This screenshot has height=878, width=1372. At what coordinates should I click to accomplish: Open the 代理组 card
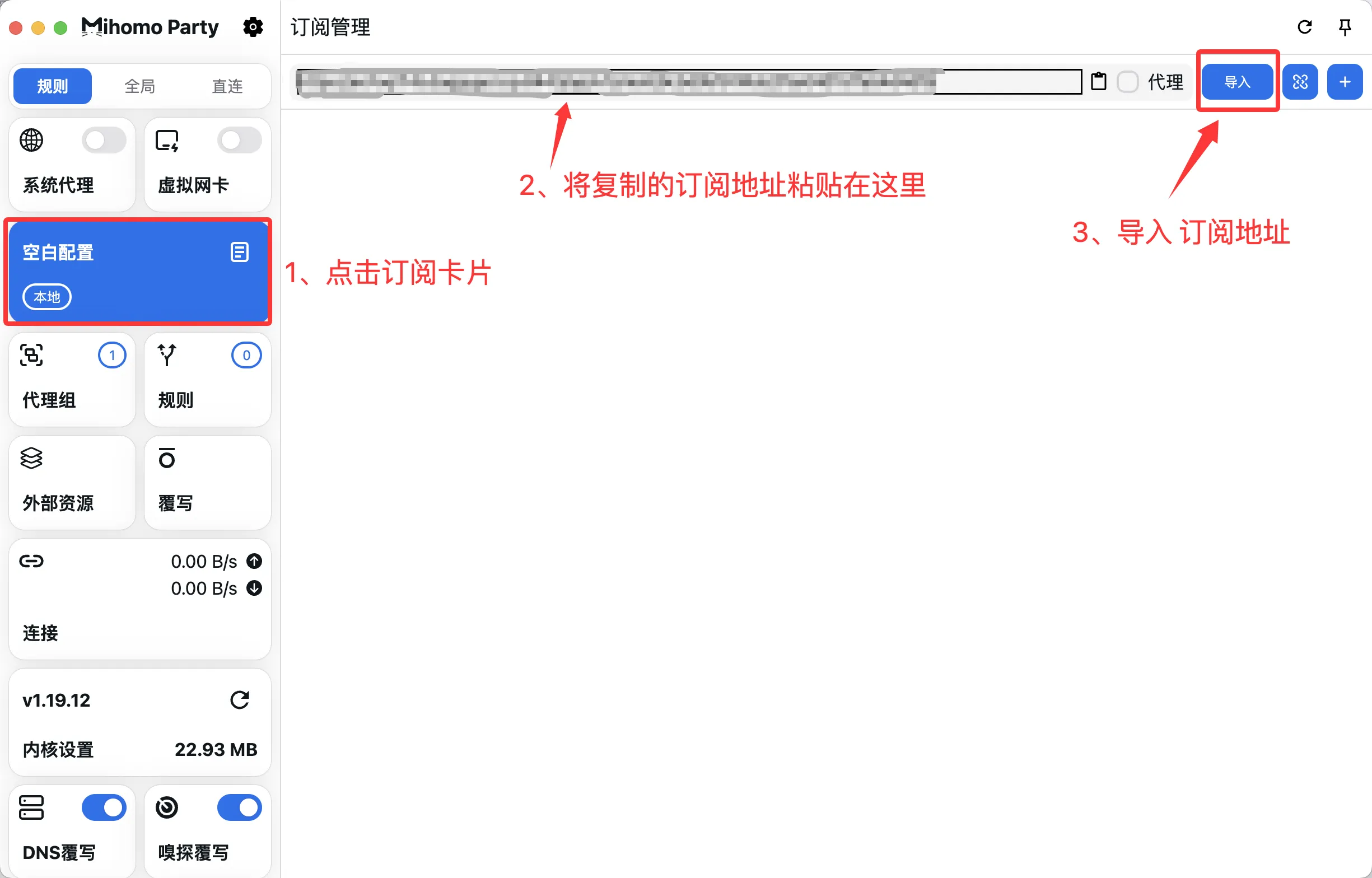coord(72,380)
